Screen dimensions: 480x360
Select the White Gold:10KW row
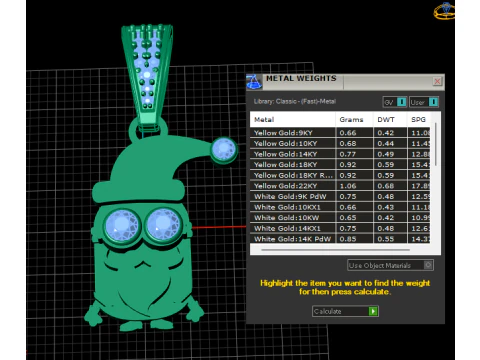340,218
